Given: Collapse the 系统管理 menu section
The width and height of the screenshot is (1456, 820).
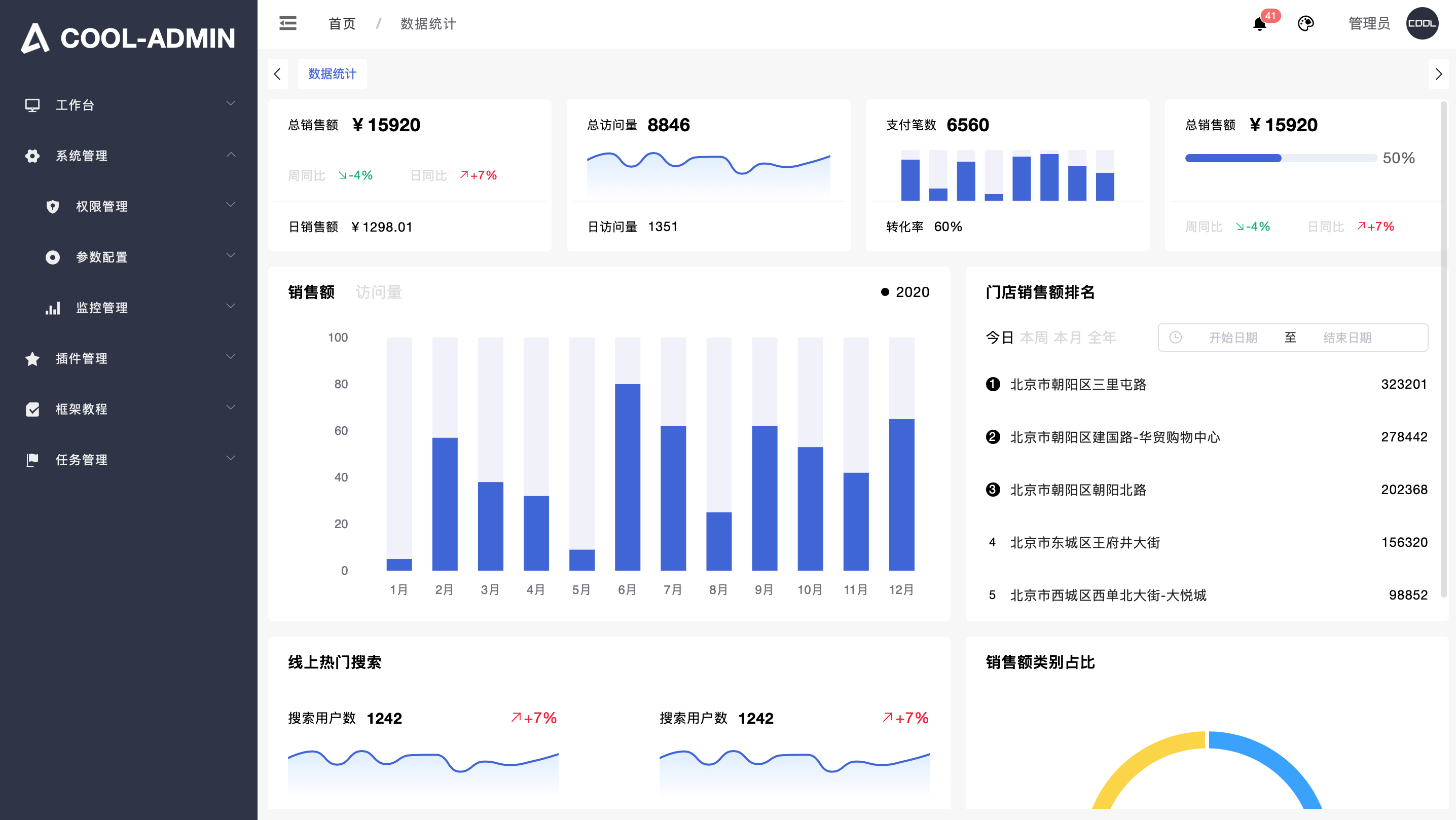Looking at the screenshot, I should pyautogui.click(x=82, y=156).
